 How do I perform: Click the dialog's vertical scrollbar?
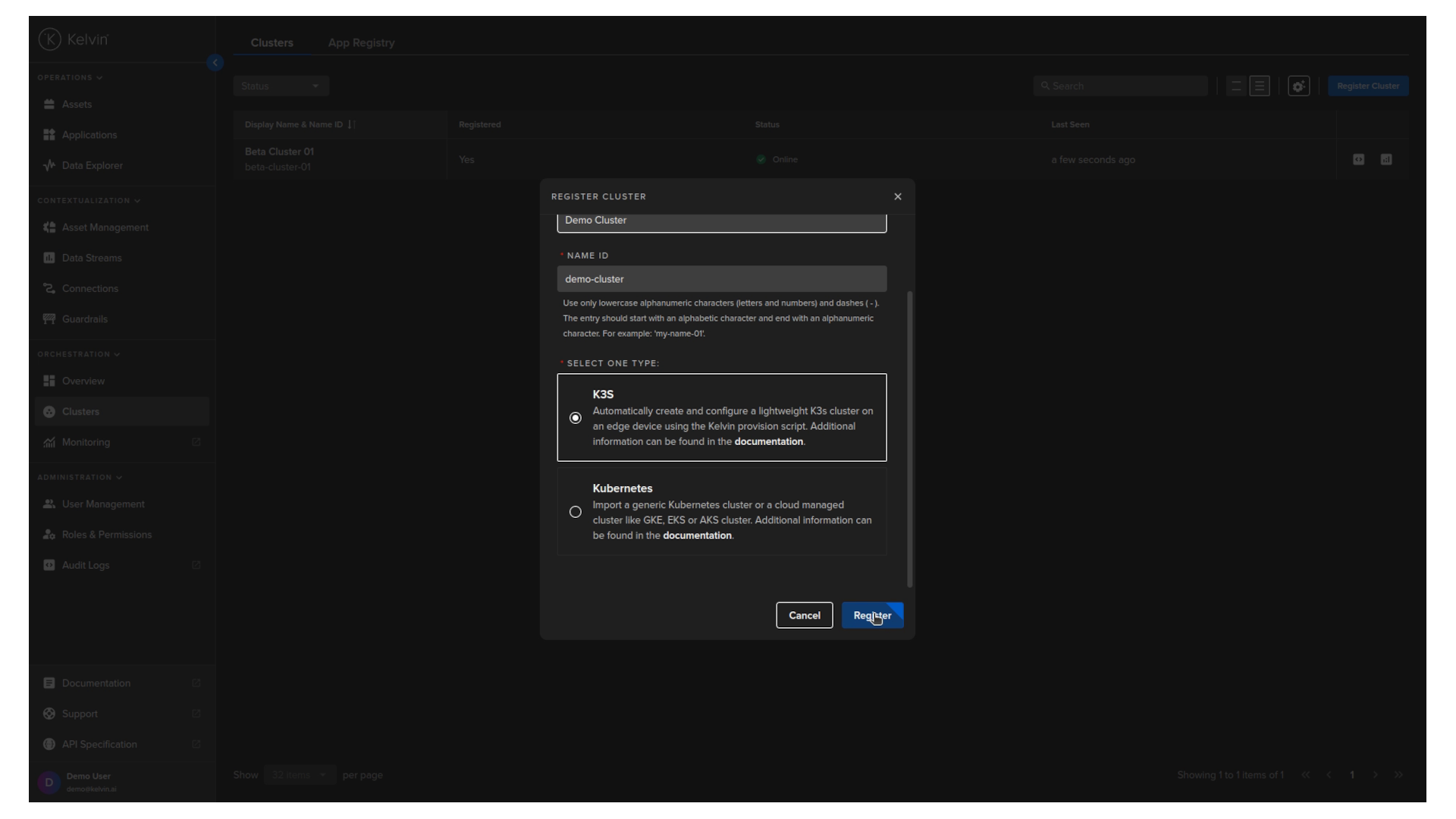tap(910, 438)
